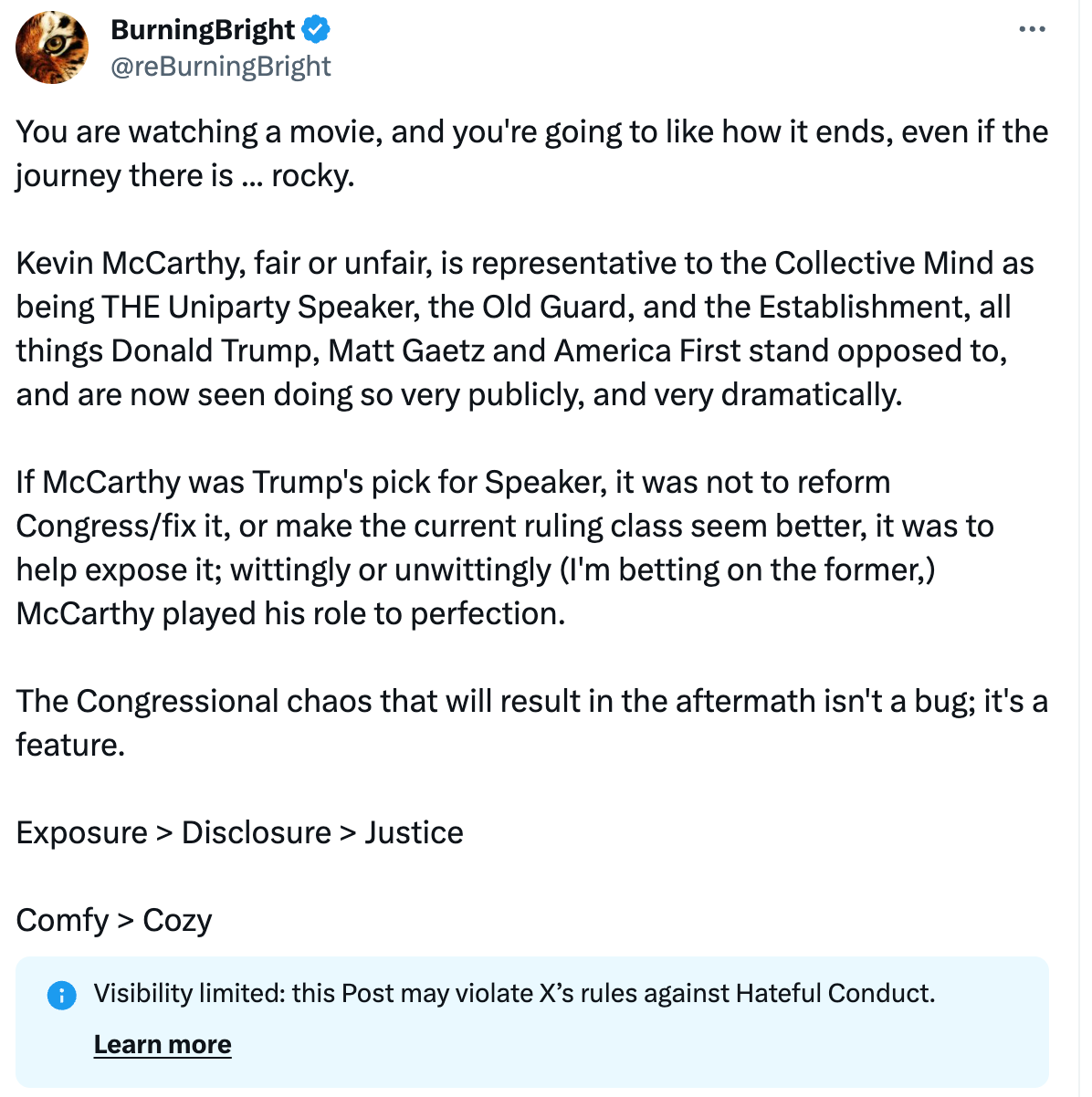Image resolution: width=1092 pixels, height=1097 pixels.
Task: Click the info icon in visibility notice
Action: click(61, 995)
